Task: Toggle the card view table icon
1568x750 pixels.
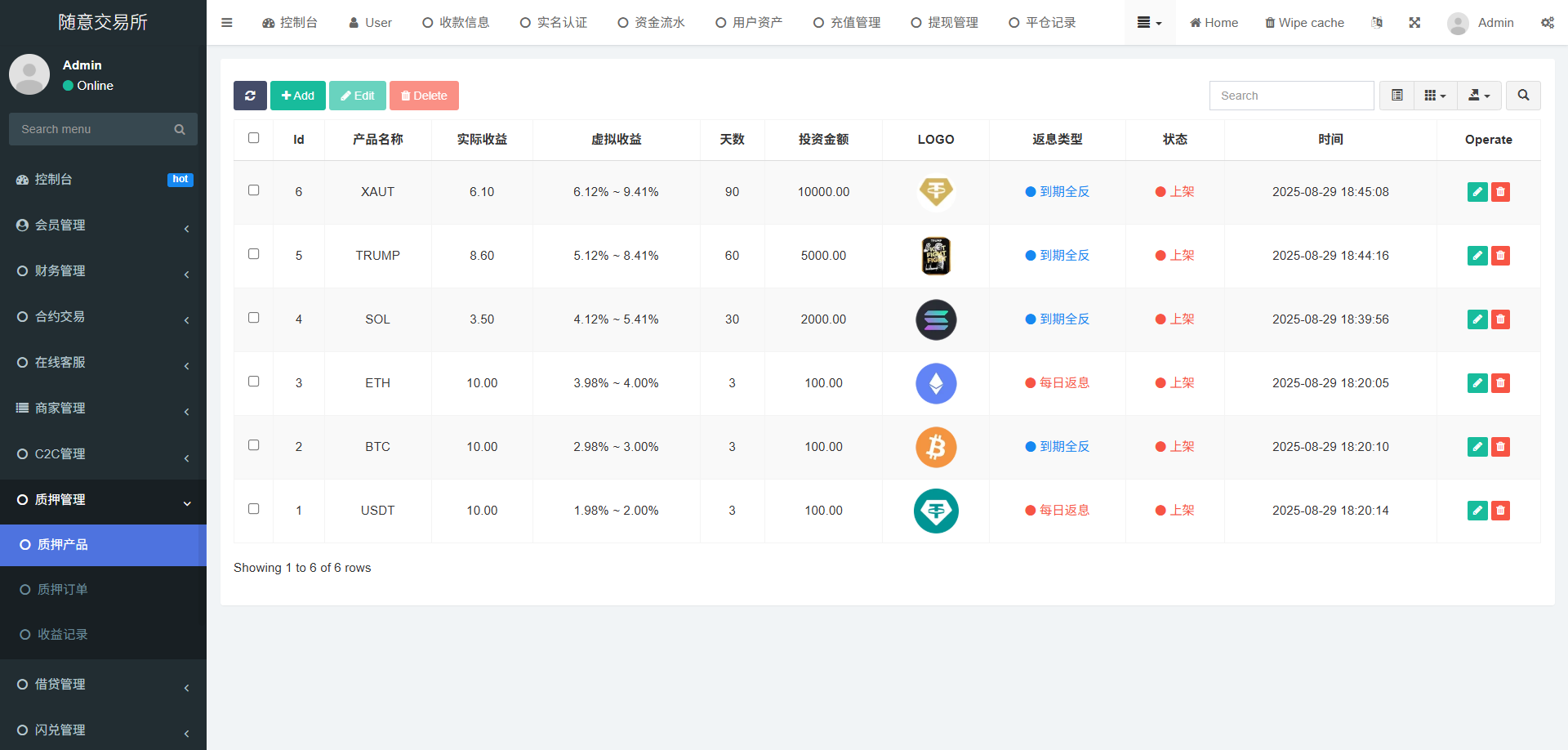Action: (1397, 96)
